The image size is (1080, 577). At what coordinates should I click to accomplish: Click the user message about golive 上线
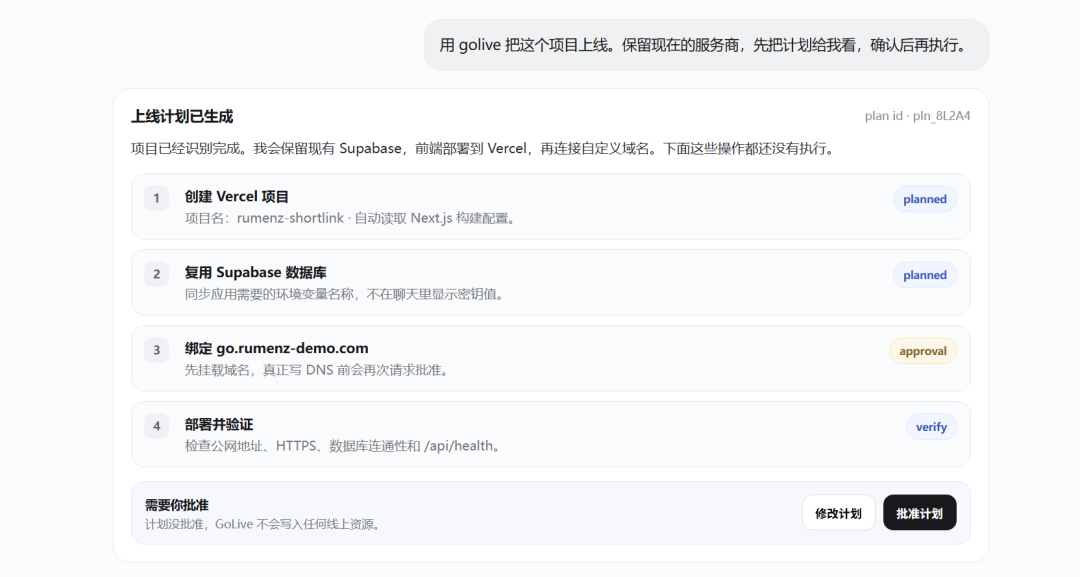tap(706, 45)
